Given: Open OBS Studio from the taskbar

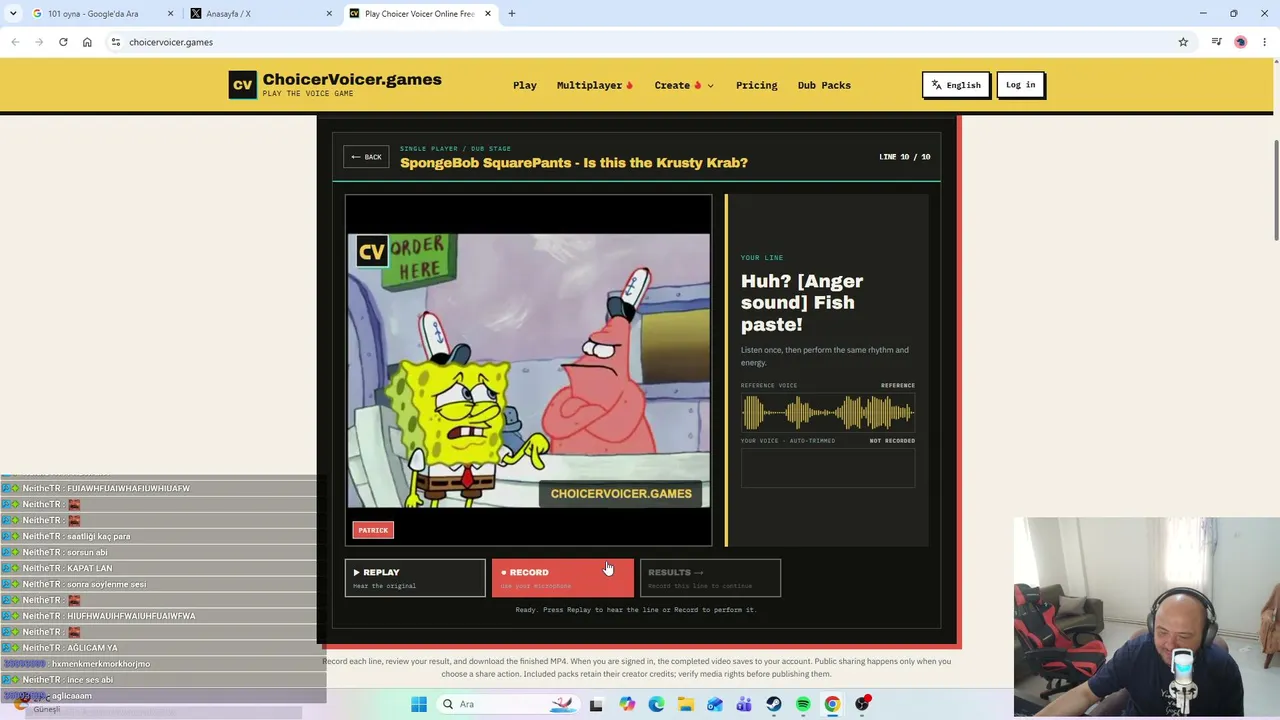Looking at the screenshot, I should tap(862, 704).
